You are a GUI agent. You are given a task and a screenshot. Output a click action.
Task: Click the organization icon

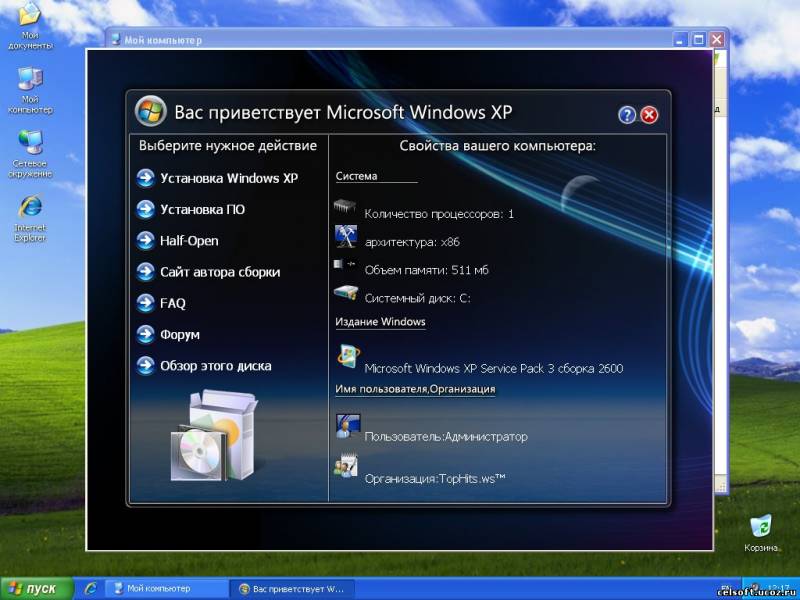[x=346, y=466]
